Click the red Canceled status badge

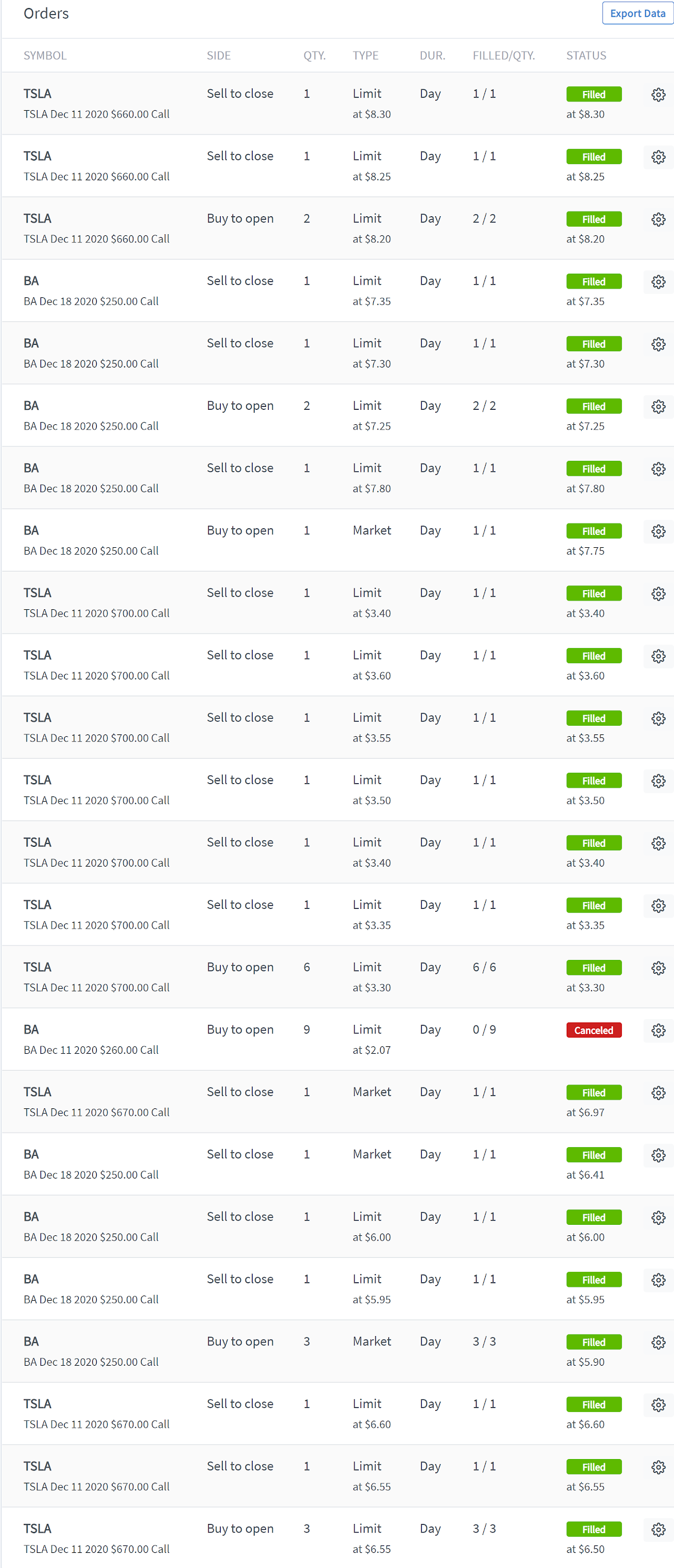[x=593, y=1030]
